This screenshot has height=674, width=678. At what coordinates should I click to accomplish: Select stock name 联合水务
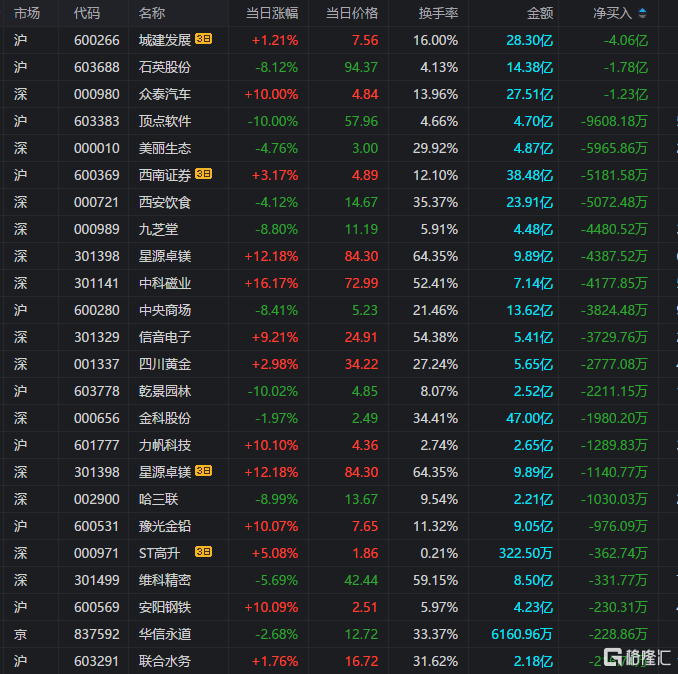pyautogui.click(x=165, y=661)
